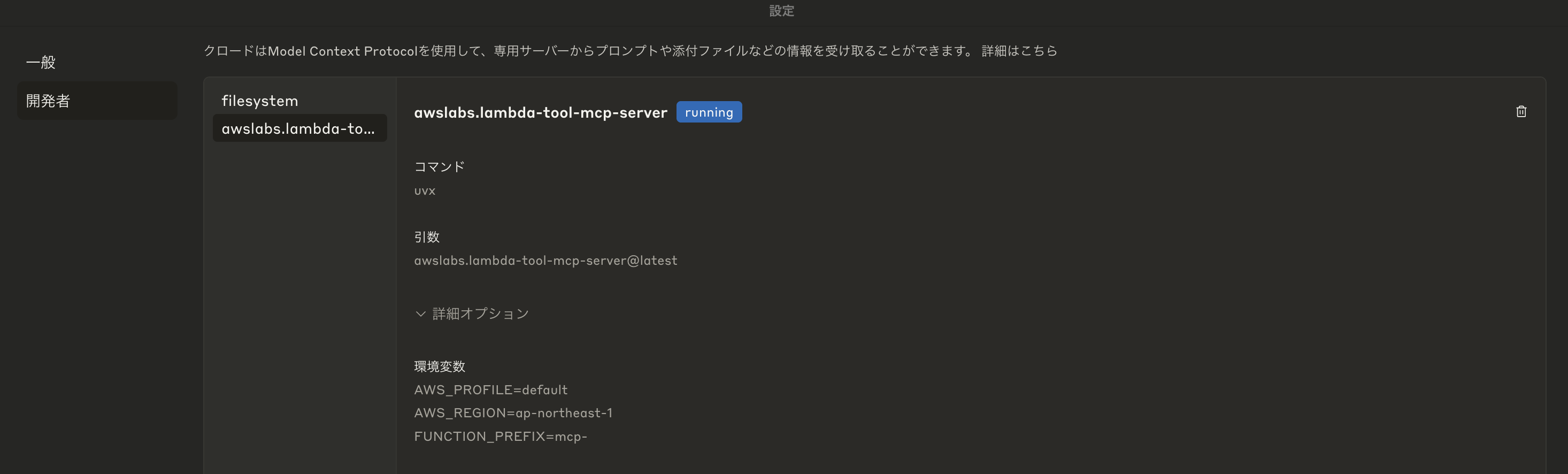Click FUNCTION_PREFIX=mcp- environment variable
The height and width of the screenshot is (474, 1568).
[x=501, y=436]
